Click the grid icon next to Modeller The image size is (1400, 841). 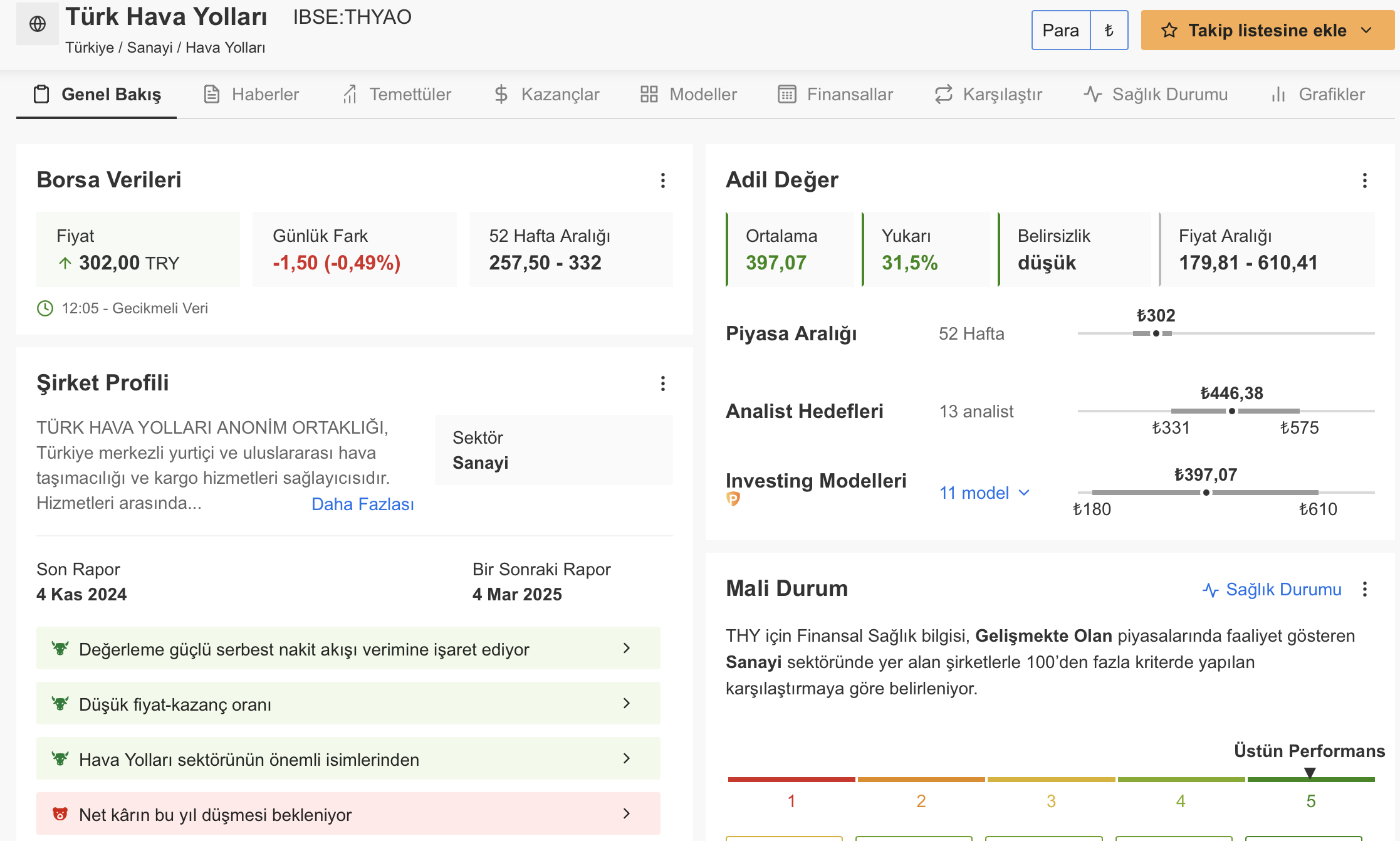(649, 94)
